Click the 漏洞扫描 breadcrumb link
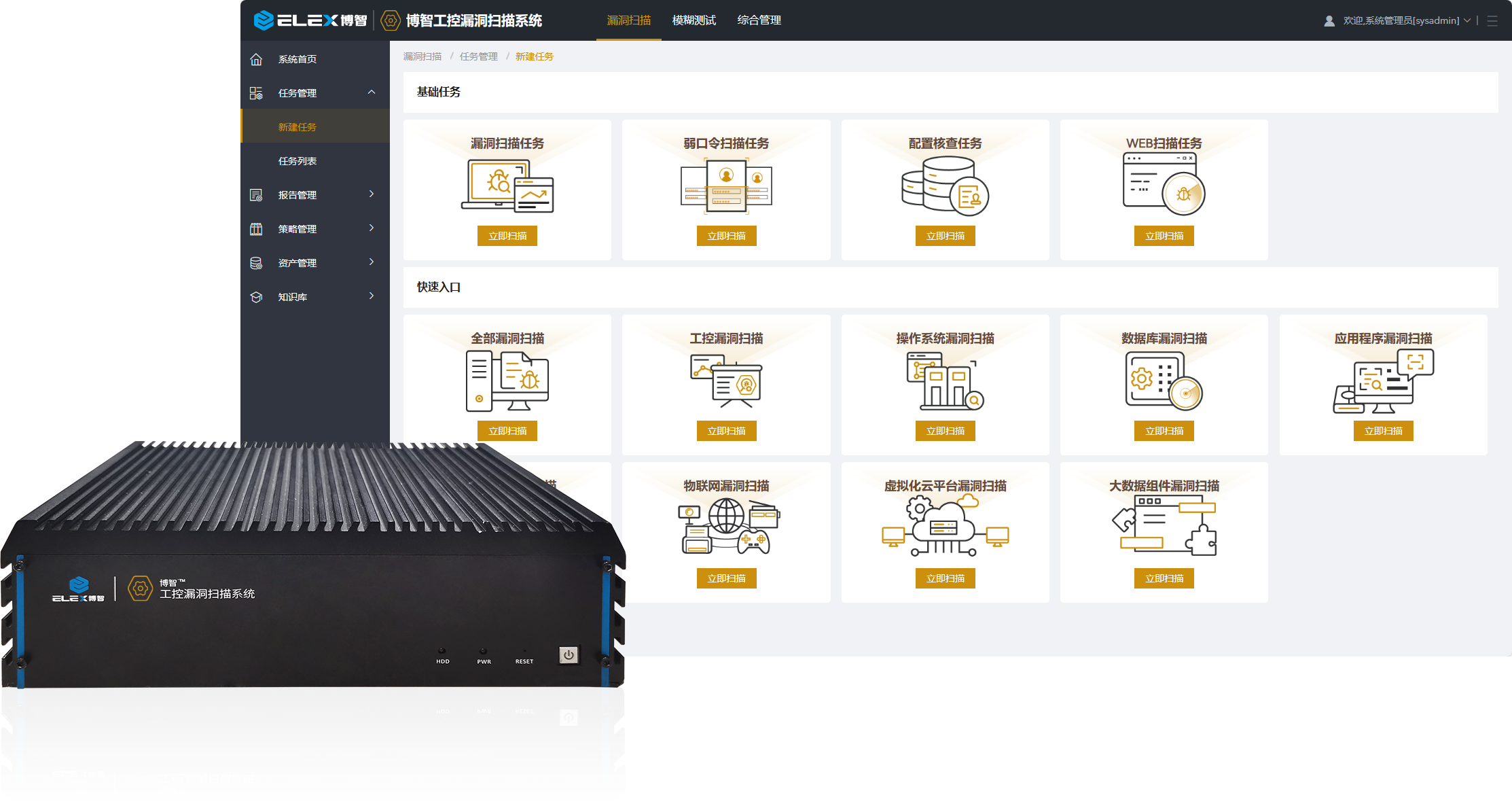1512x808 pixels. (422, 56)
